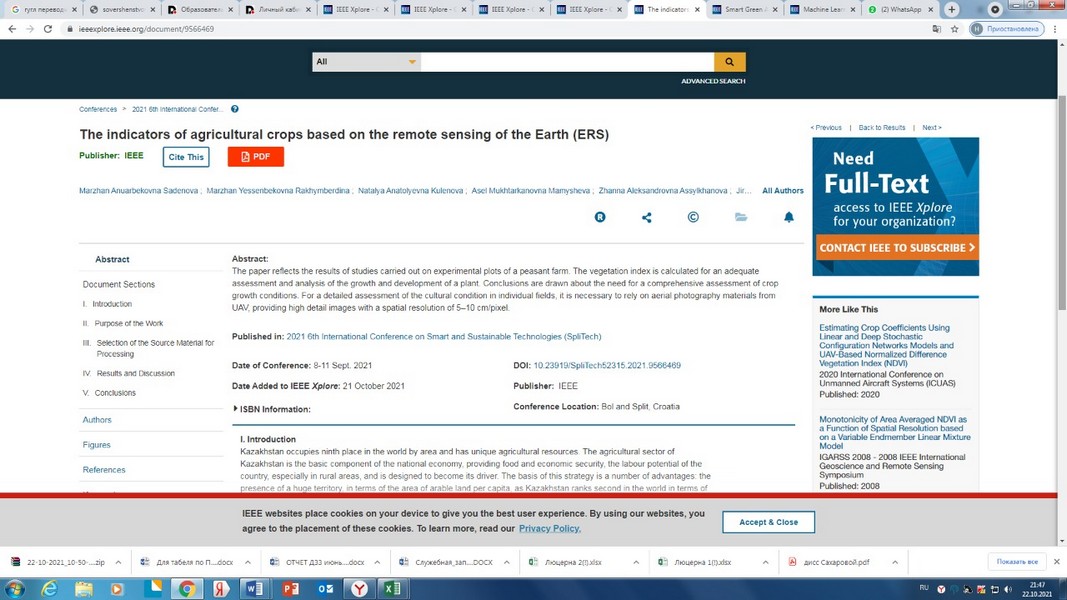This screenshot has height=600, width=1067.
Task: Expand the ISBN Information section
Action: coord(272,409)
